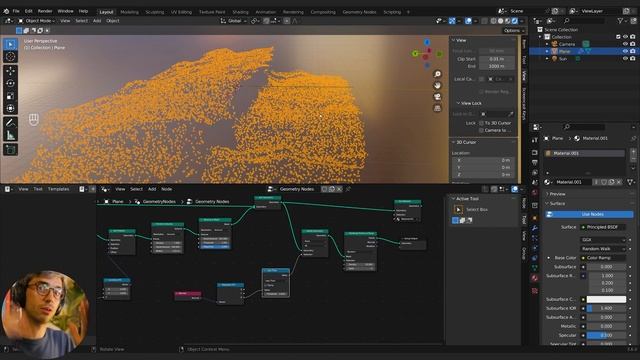Toggle visibility eye of Sun object

(x=625, y=59)
